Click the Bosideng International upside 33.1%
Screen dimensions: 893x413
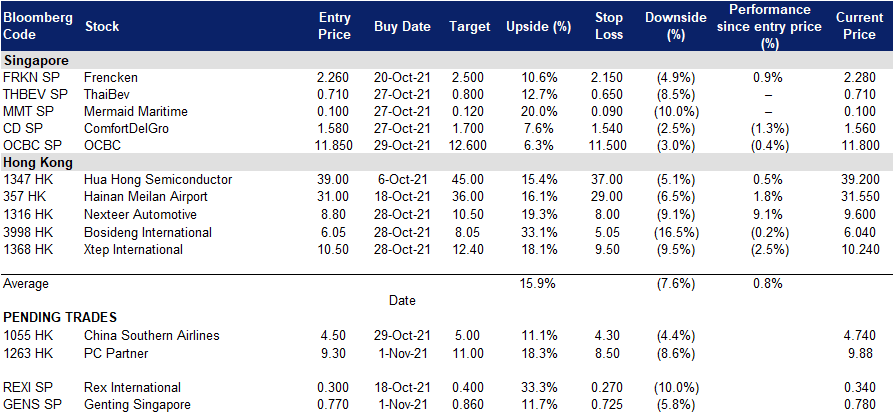(x=538, y=232)
